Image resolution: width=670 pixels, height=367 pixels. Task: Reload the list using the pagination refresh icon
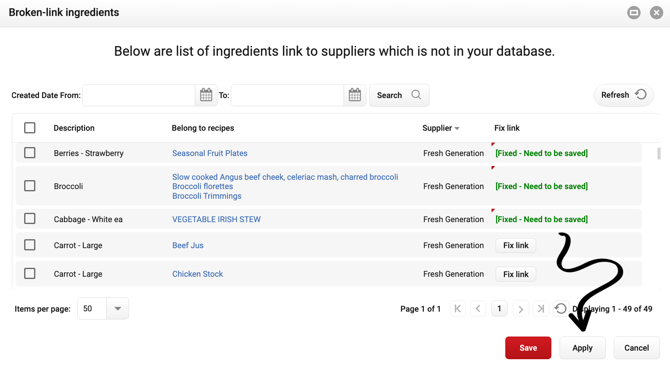(x=561, y=308)
